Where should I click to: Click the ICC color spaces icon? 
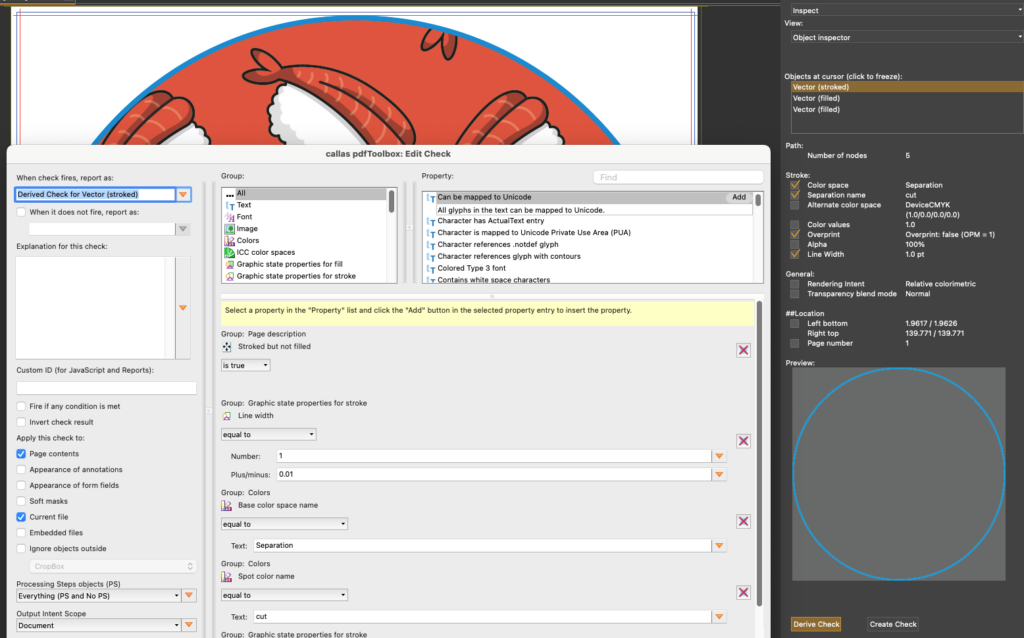[231, 253]
